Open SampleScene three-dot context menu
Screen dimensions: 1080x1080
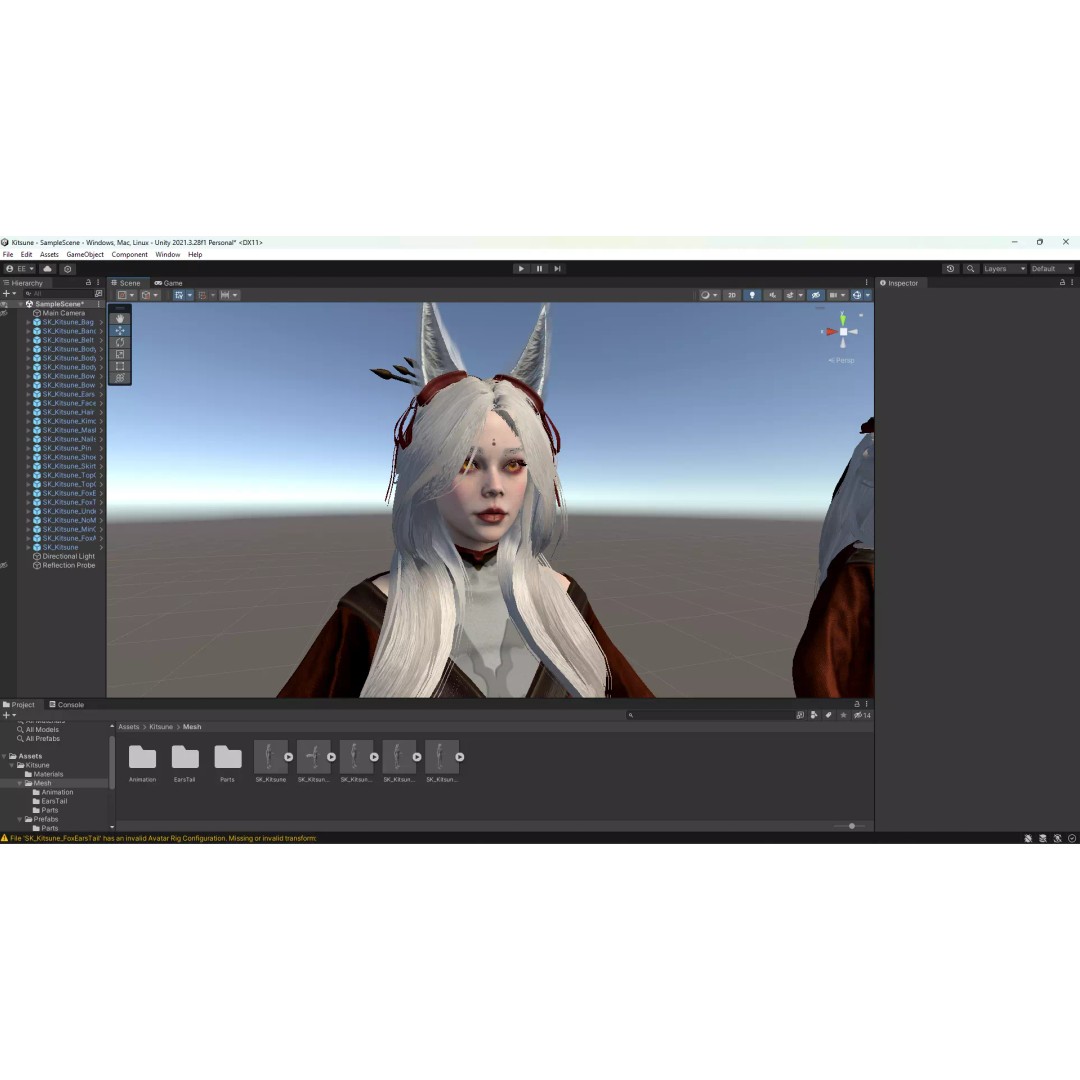click(x=98, y=304)
